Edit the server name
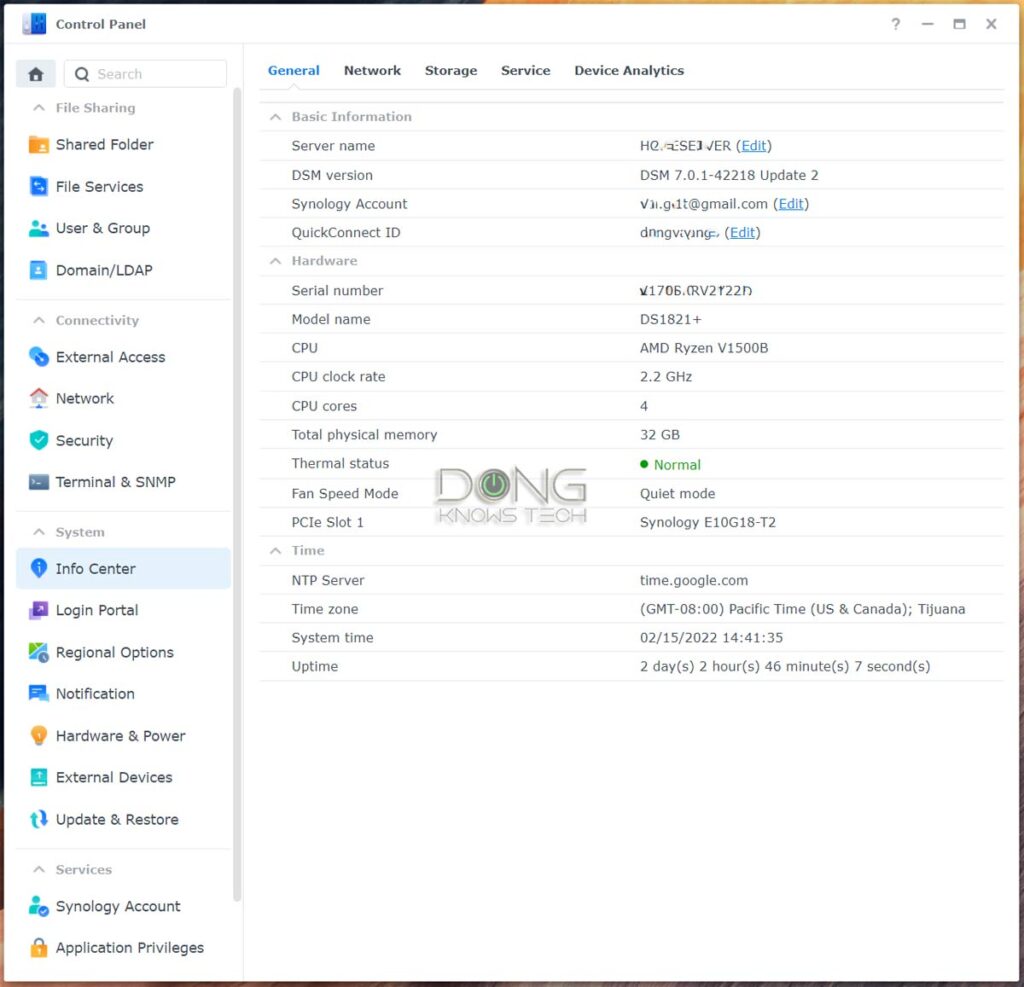 coord(754,146)
